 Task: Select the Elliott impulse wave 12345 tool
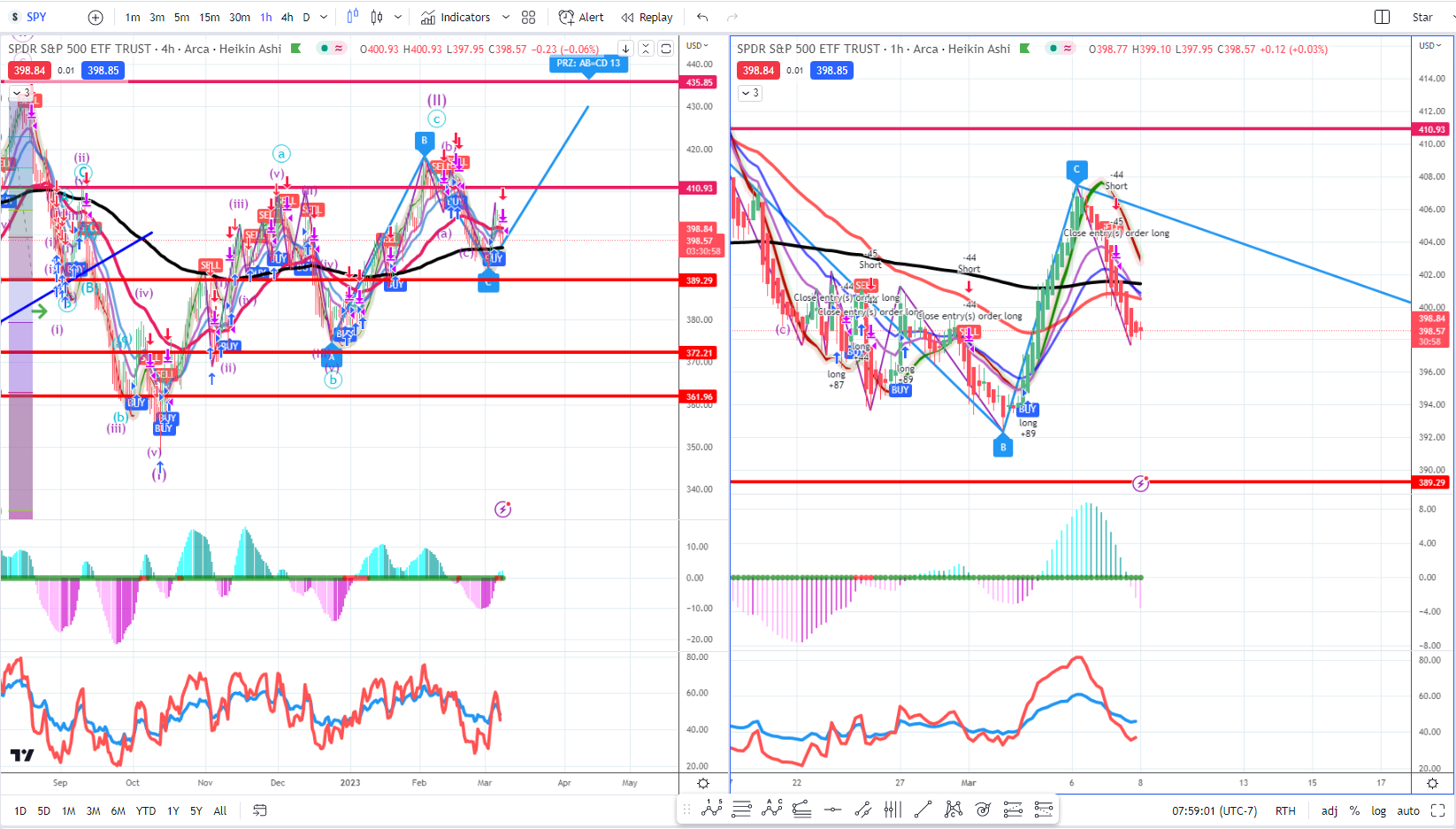click(x=712, y=809)
